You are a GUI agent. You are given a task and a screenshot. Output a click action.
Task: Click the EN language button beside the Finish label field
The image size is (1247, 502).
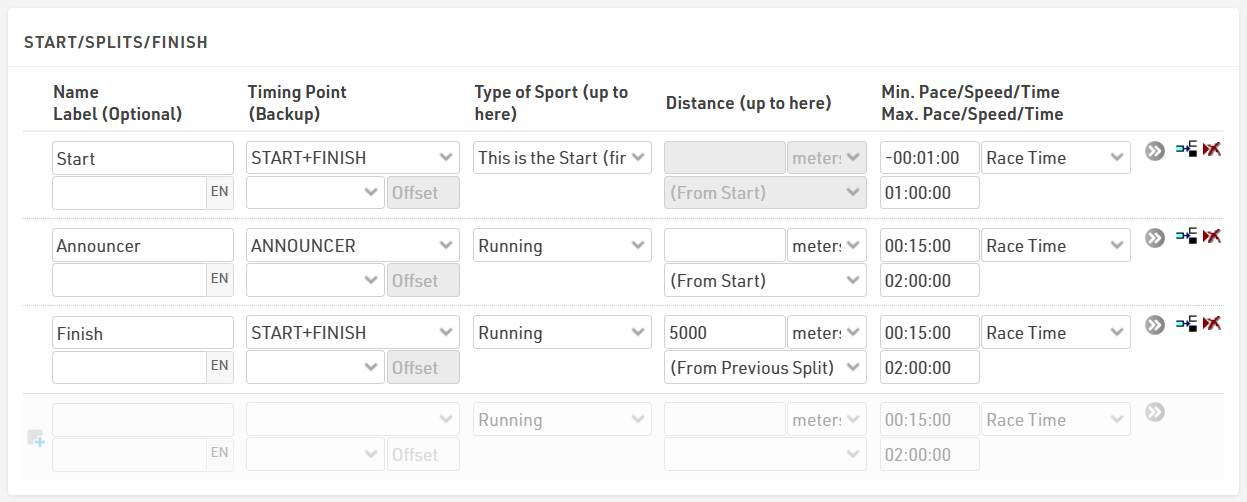coord(220,368)
